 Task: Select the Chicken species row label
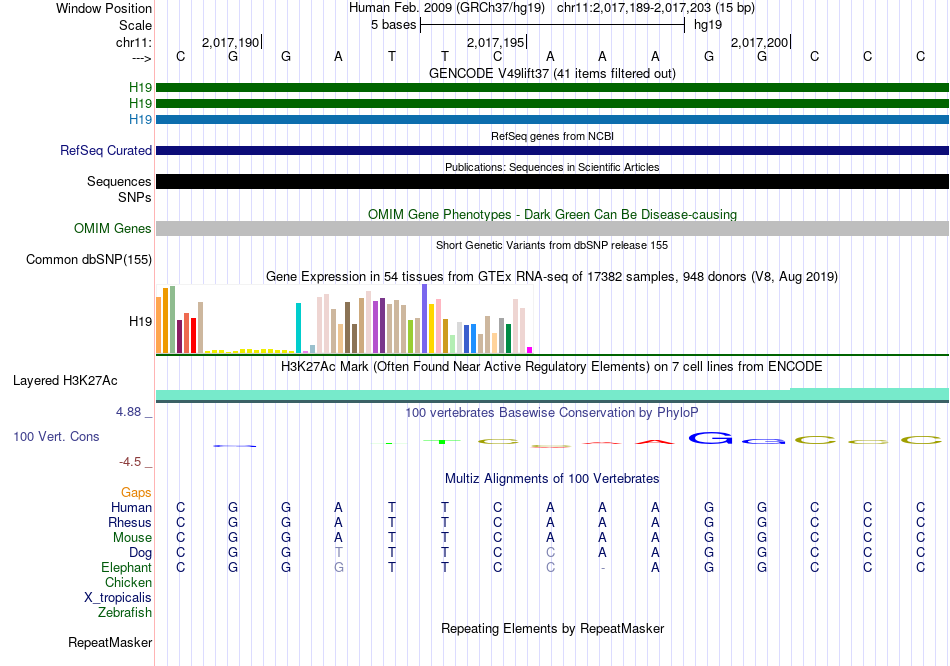128,582
